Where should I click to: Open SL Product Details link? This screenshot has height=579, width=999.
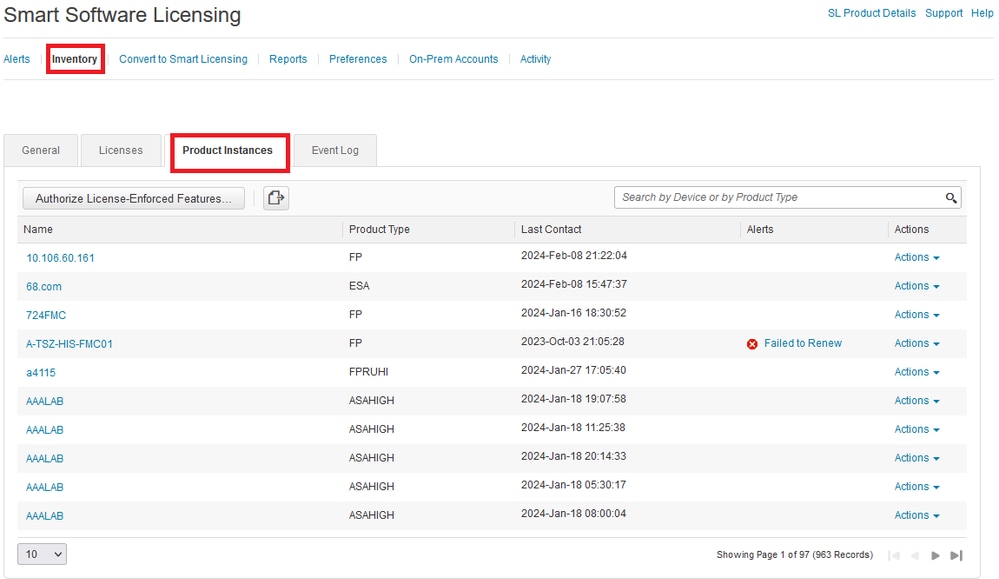[x=872, y=13]
